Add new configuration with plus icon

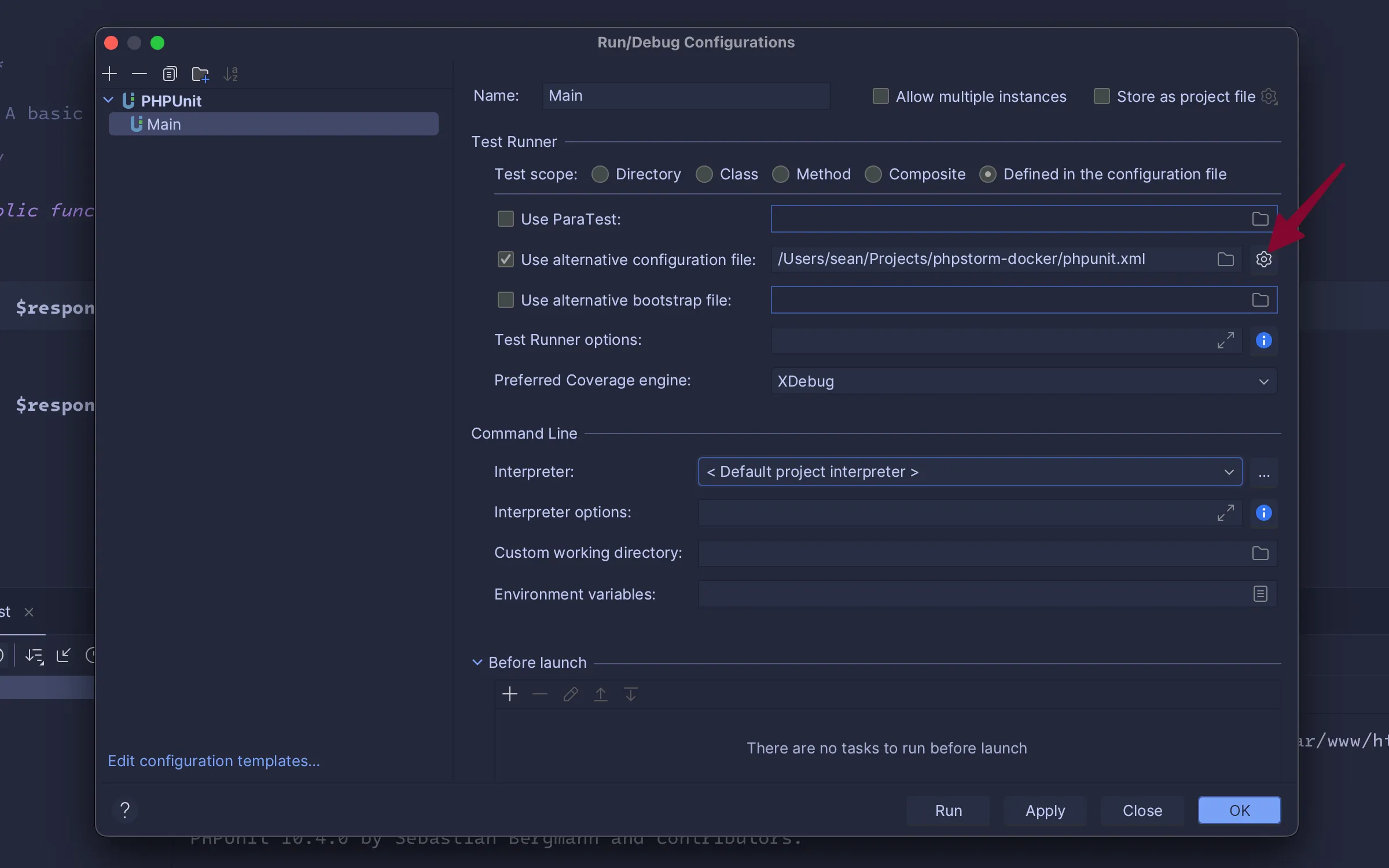pyautogui.click(x=109, y=74)
